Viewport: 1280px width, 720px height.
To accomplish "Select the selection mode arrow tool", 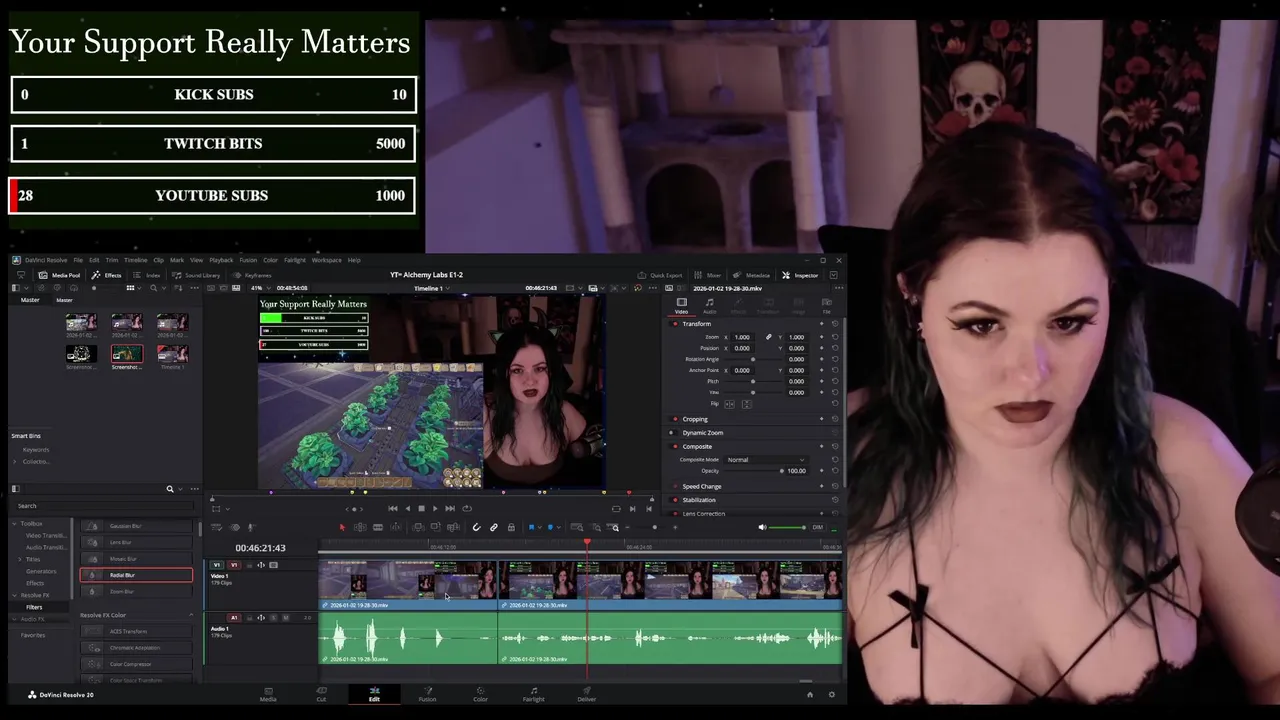I will point(342,527).
